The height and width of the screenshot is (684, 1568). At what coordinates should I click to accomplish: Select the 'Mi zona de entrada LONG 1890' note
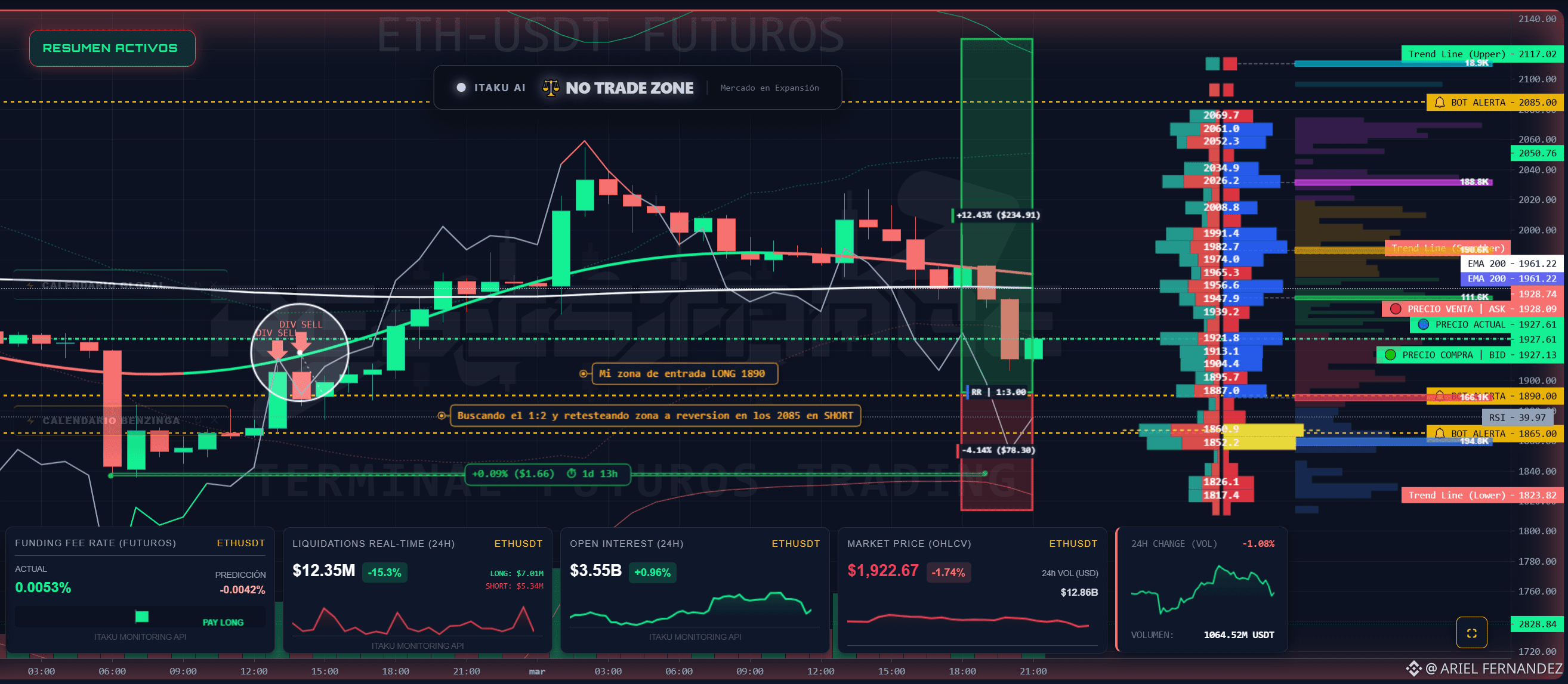pos(685,374)
